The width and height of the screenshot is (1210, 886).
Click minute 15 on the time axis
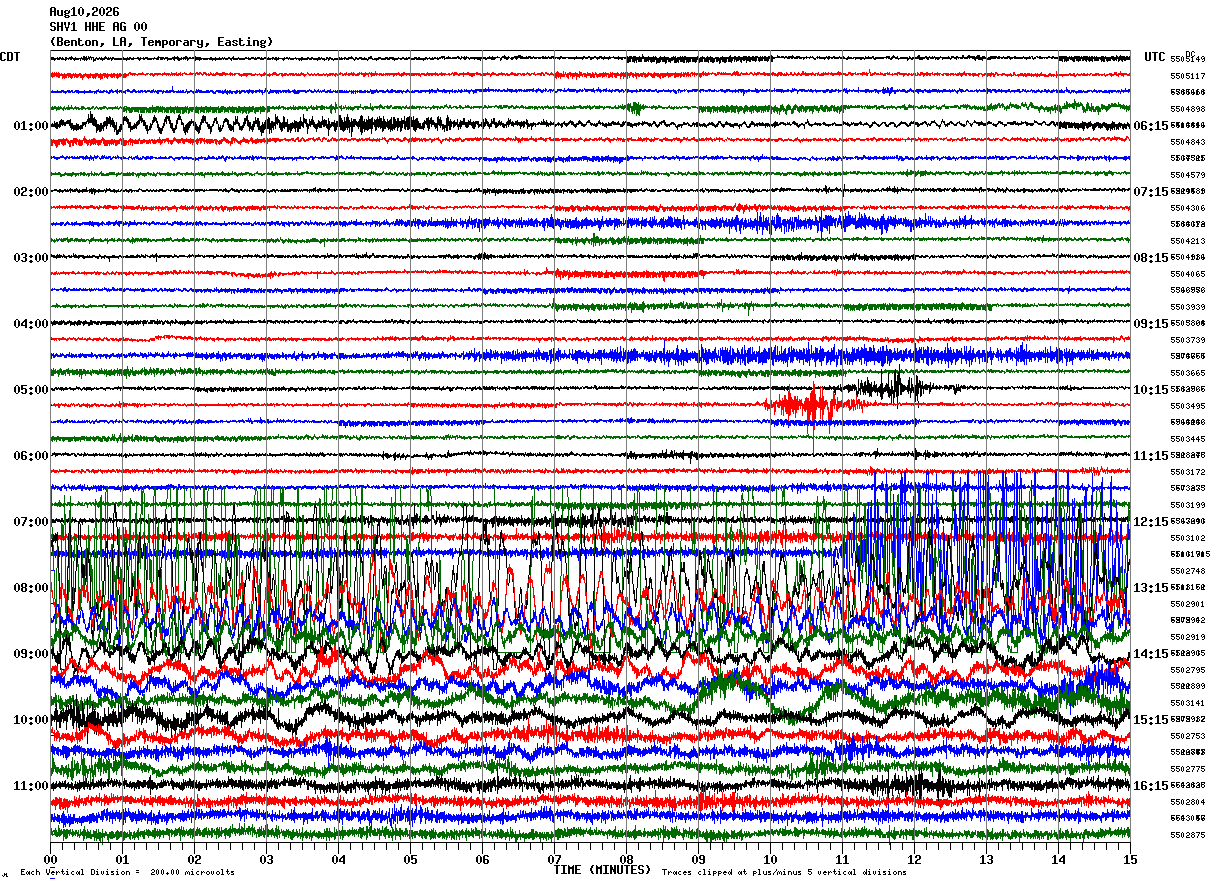[1130, 859]
